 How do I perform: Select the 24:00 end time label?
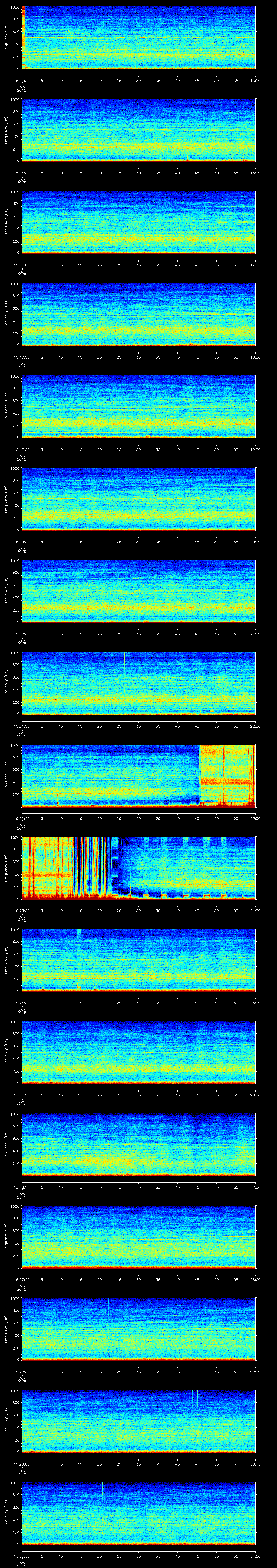255,910
